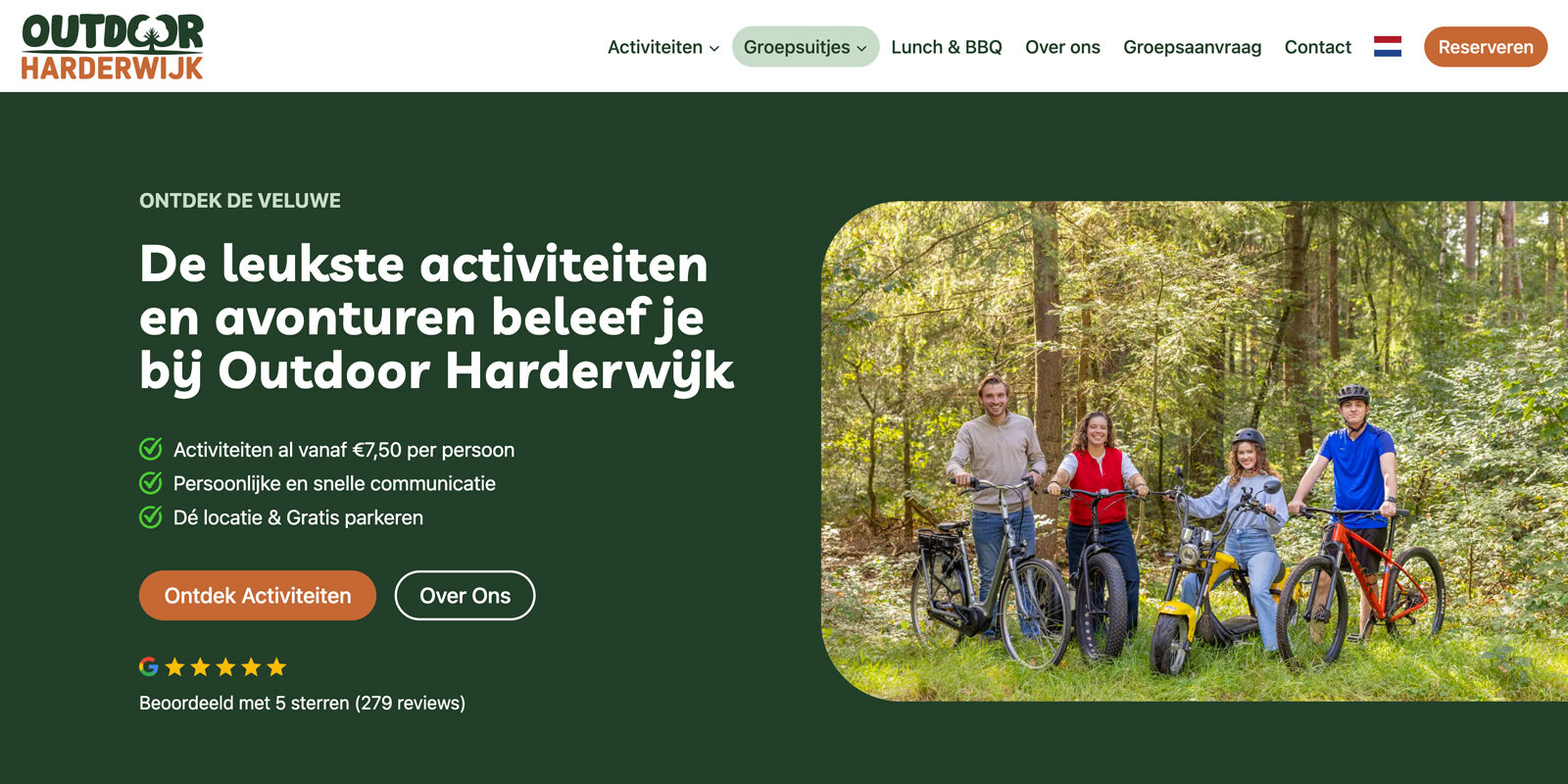The image size is (1568, 784).
Task: Click the checkmark beside Activiteiten al vanaf €7,50
Action: tap(151, 449)
